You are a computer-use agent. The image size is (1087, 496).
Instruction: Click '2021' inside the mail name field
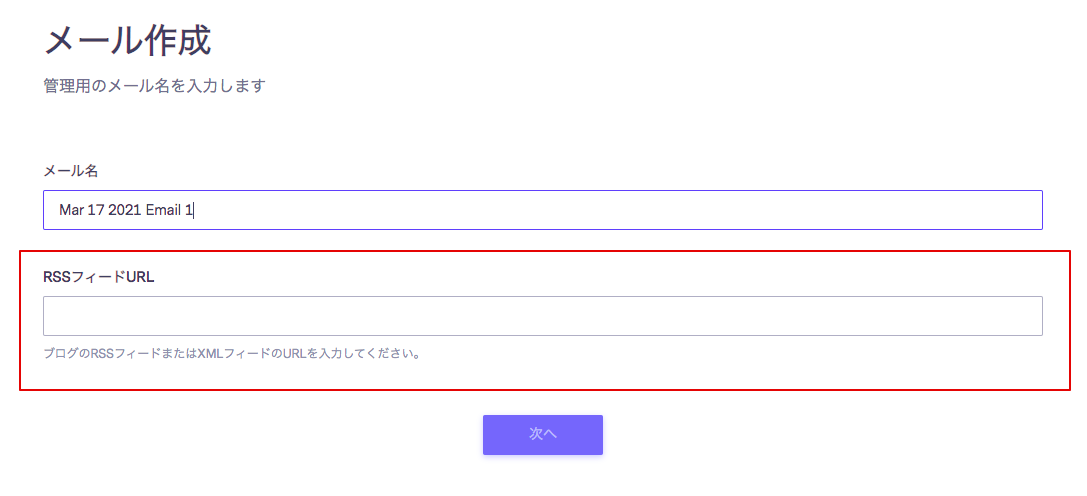123,210
